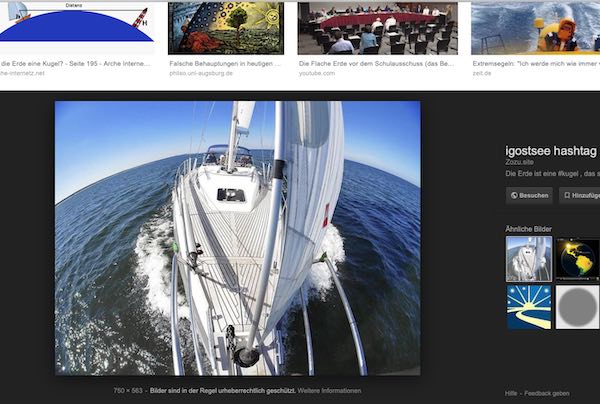Open similar image of sailboat deck
Image resolution: width=600 pixels, height=404 pixels.
529,259
